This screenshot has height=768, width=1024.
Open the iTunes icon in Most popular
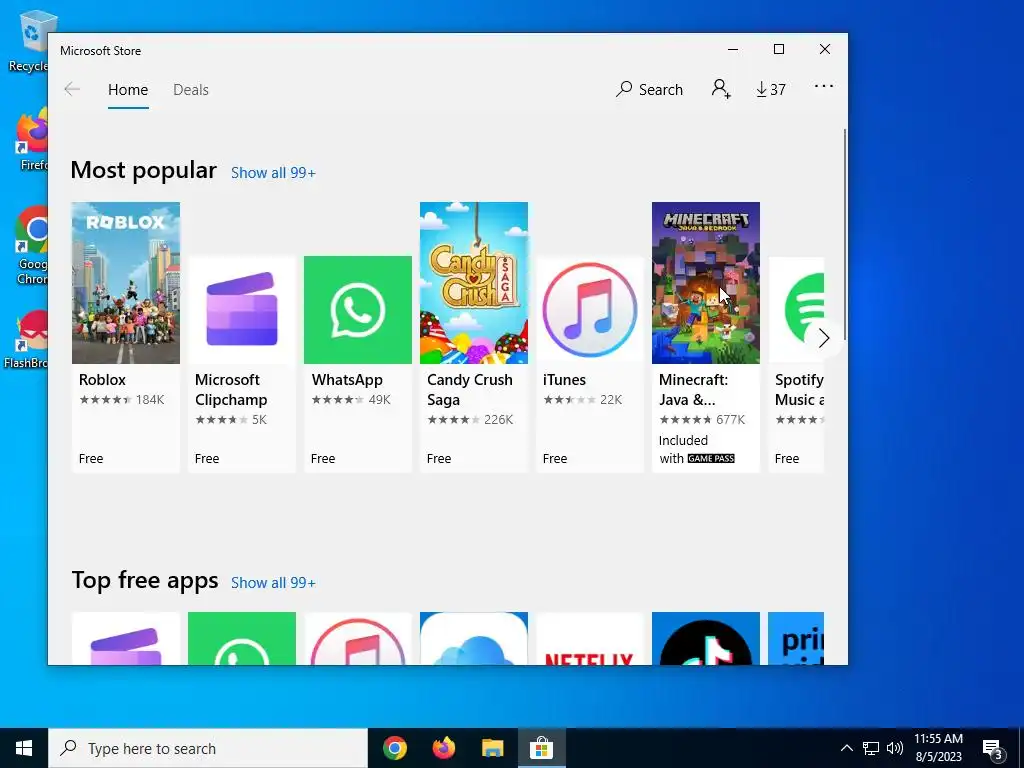(590, 310)
